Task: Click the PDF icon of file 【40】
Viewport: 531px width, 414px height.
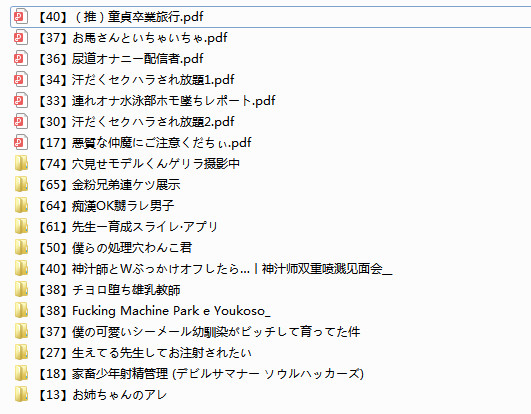Action: click(20, 17)
